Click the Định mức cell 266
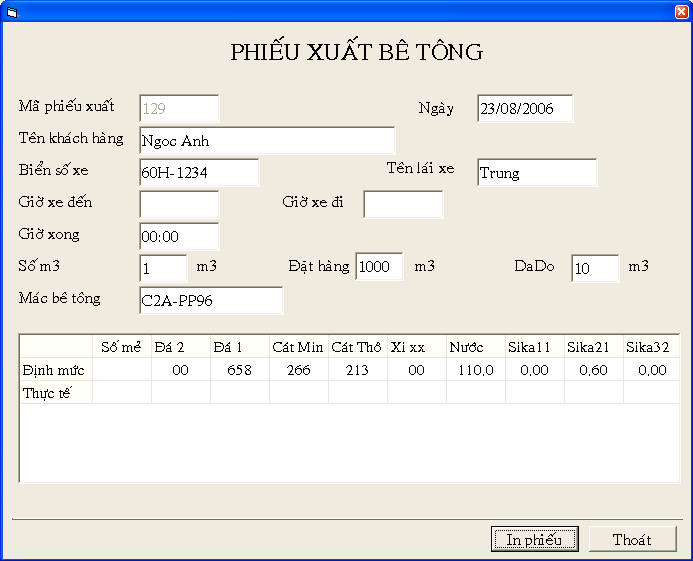The image size is (693, 561). (299, 370)
